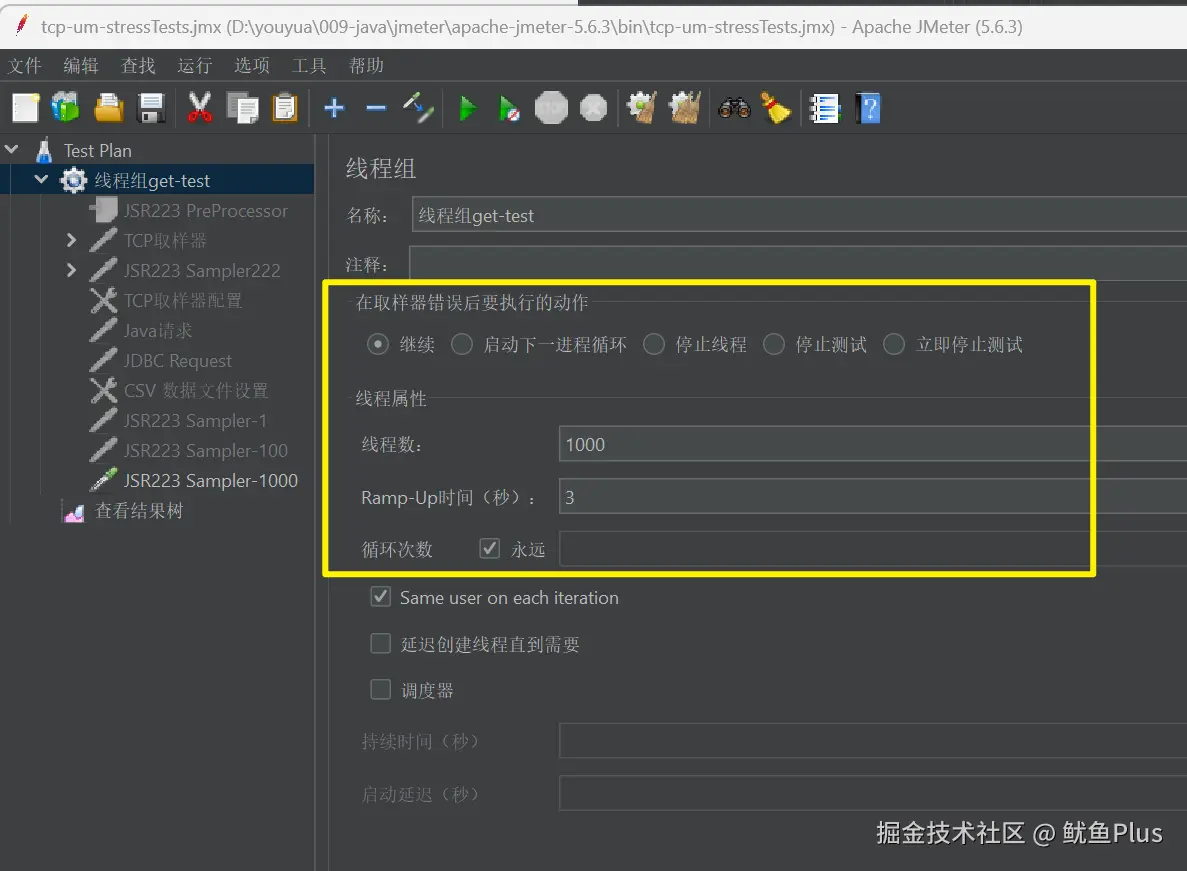Enable the 调度器 checkbox
1187x871 pixels.
(x=380, y=689)
